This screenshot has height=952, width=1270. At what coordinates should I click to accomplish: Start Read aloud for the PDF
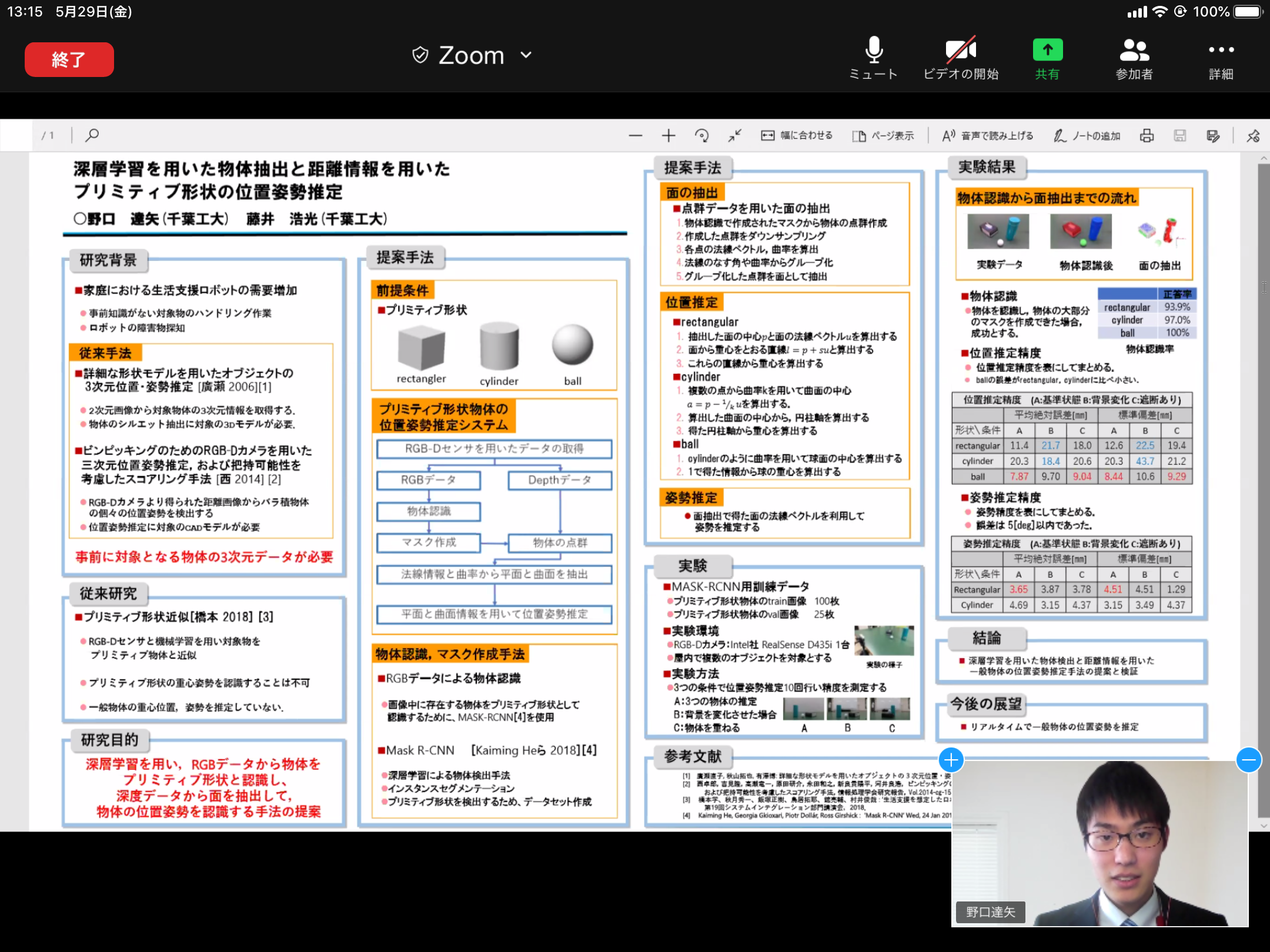pyautogui.click(x=988, y=136)
